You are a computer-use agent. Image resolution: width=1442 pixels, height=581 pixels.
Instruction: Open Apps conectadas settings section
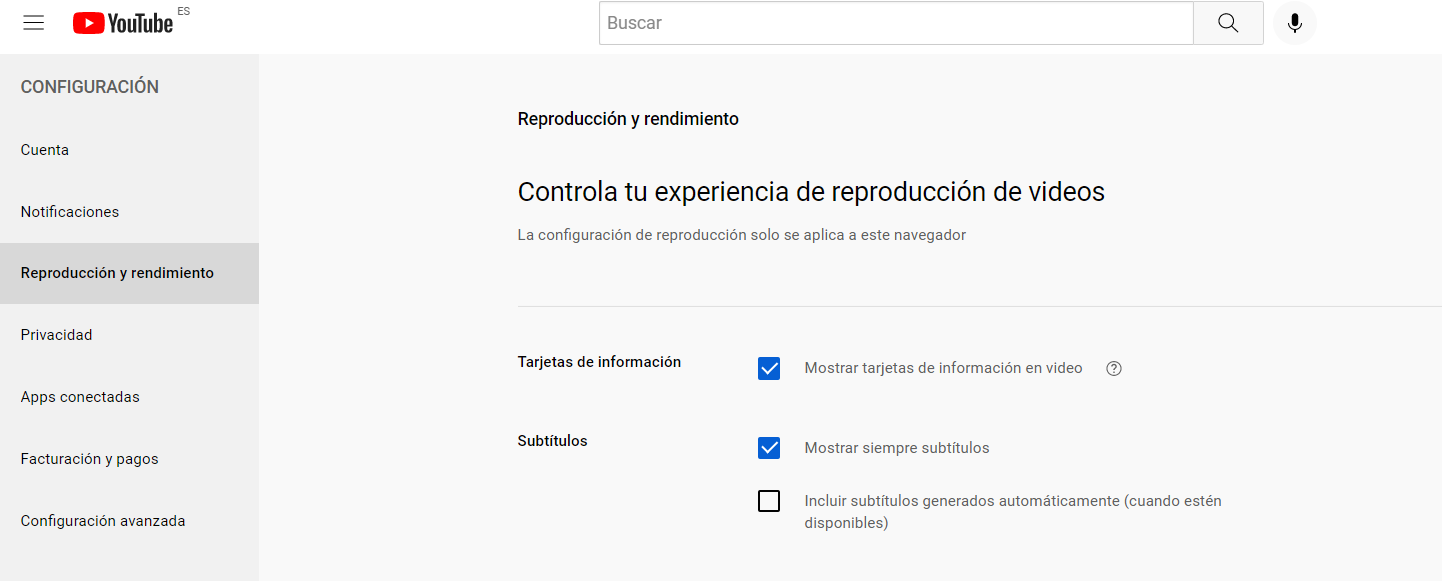(x=129, y=397)
